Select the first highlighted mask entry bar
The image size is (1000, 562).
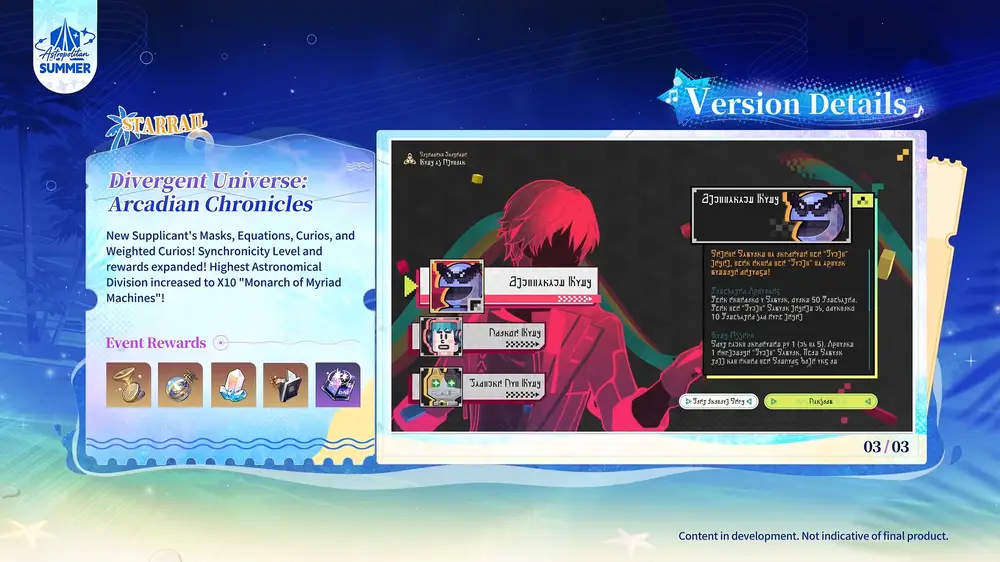pyautogui.click(x=508, y=286)
